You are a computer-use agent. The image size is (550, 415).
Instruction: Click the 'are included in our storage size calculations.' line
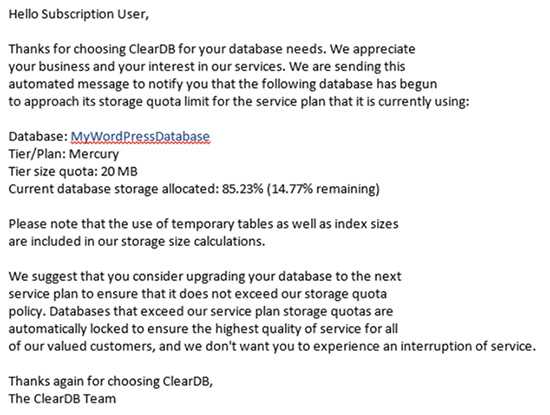pyautogui.click(x=137, y=242)
